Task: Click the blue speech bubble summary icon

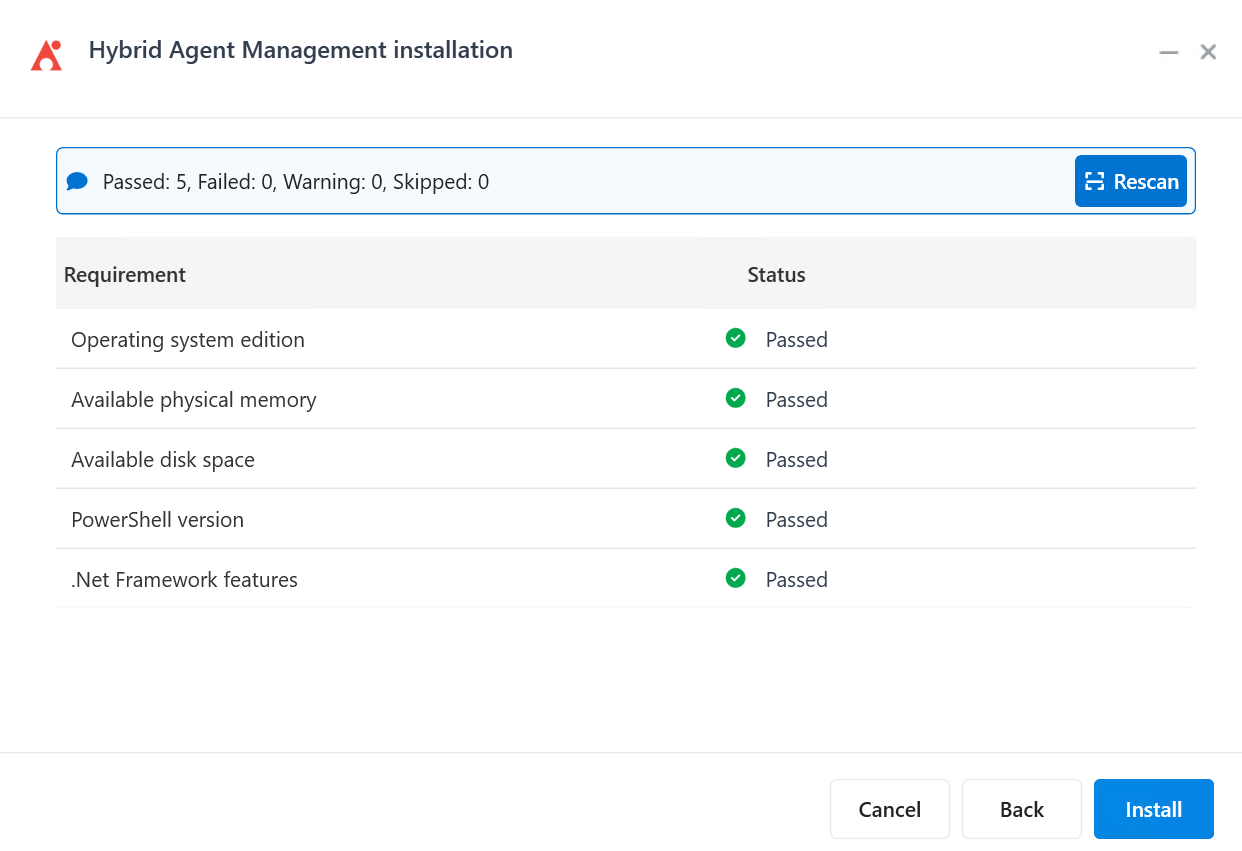Action: pyautogui.click(x=77, y=181)
